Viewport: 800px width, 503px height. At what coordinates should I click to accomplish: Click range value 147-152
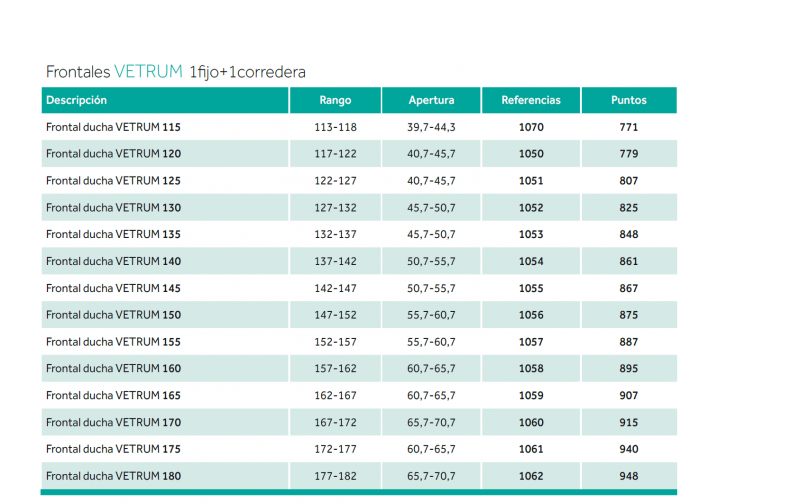point(335,315)
